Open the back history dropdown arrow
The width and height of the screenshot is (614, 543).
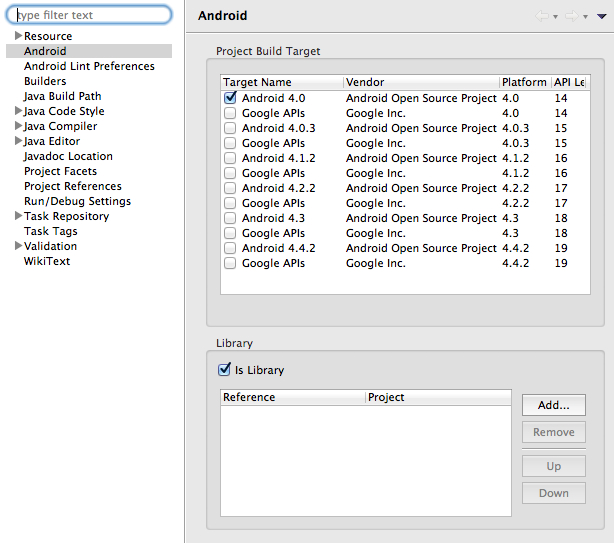[x=555, y=17]
